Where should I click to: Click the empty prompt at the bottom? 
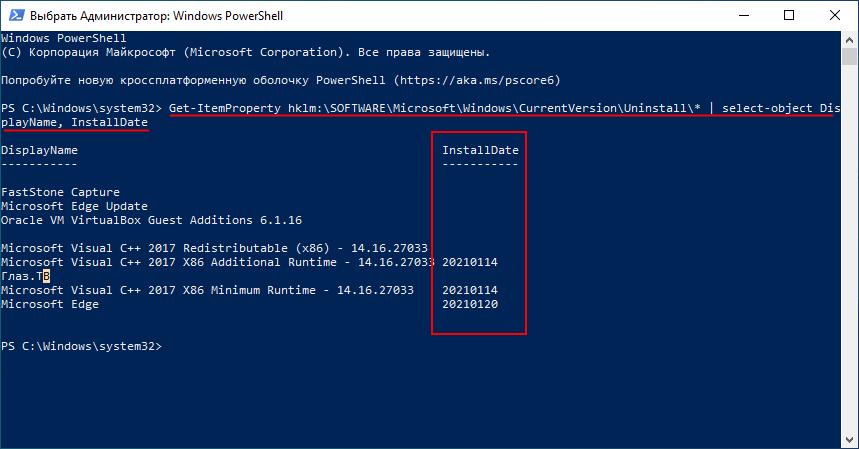(82, 347)
